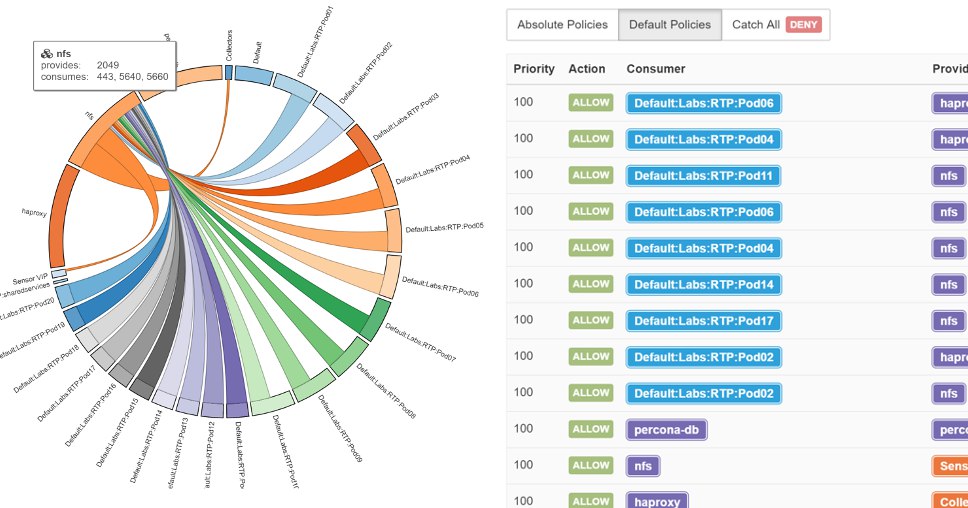Viewport: 968px width, 508px height.
Task: Click the Default:Labs:RTP:Pod11 consumer tag
Action: point(703,176)
